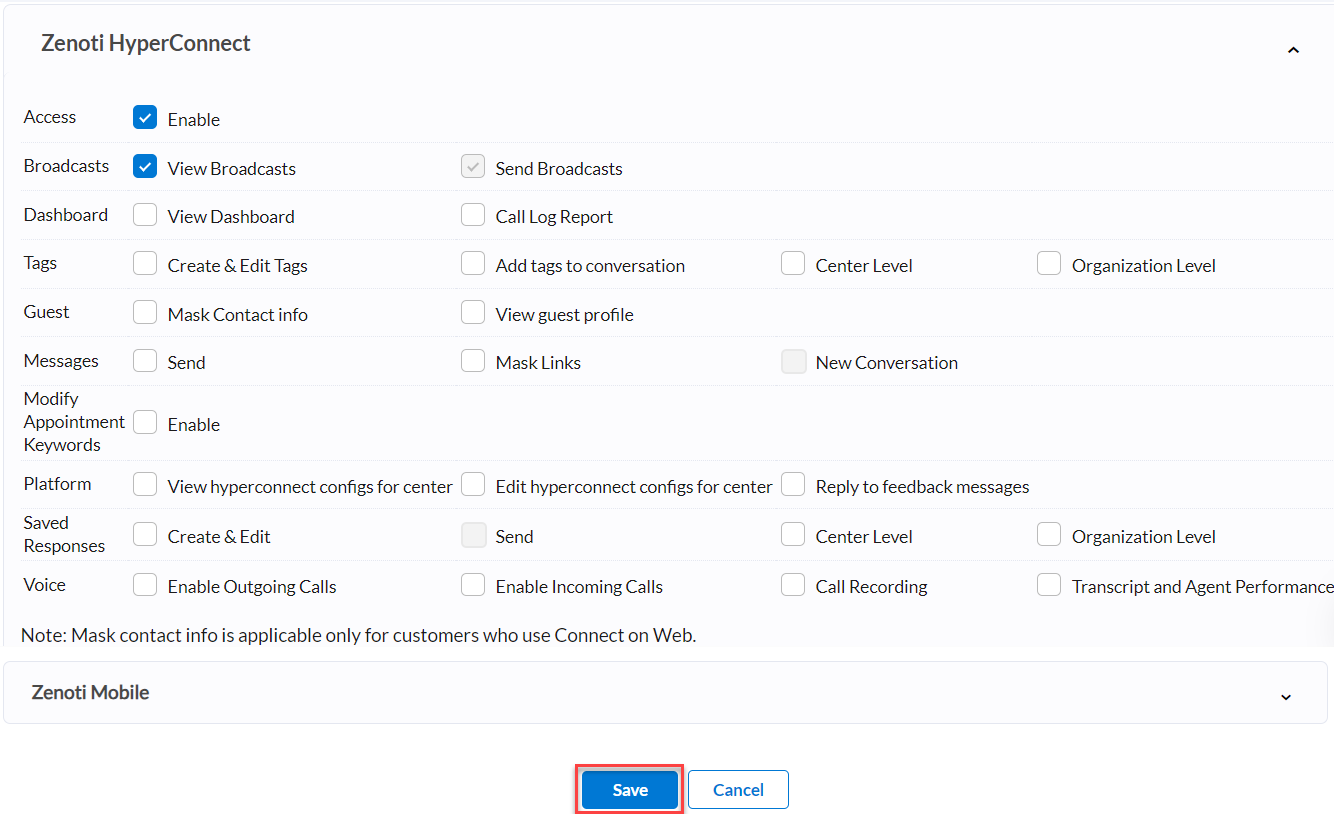Check the Messages Send checkbox

pyautogui.click(x=145, y=361)
